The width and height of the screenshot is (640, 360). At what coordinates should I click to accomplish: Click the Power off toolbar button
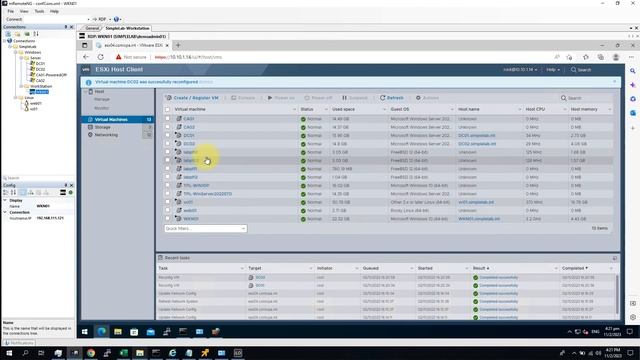coord(318,98)
